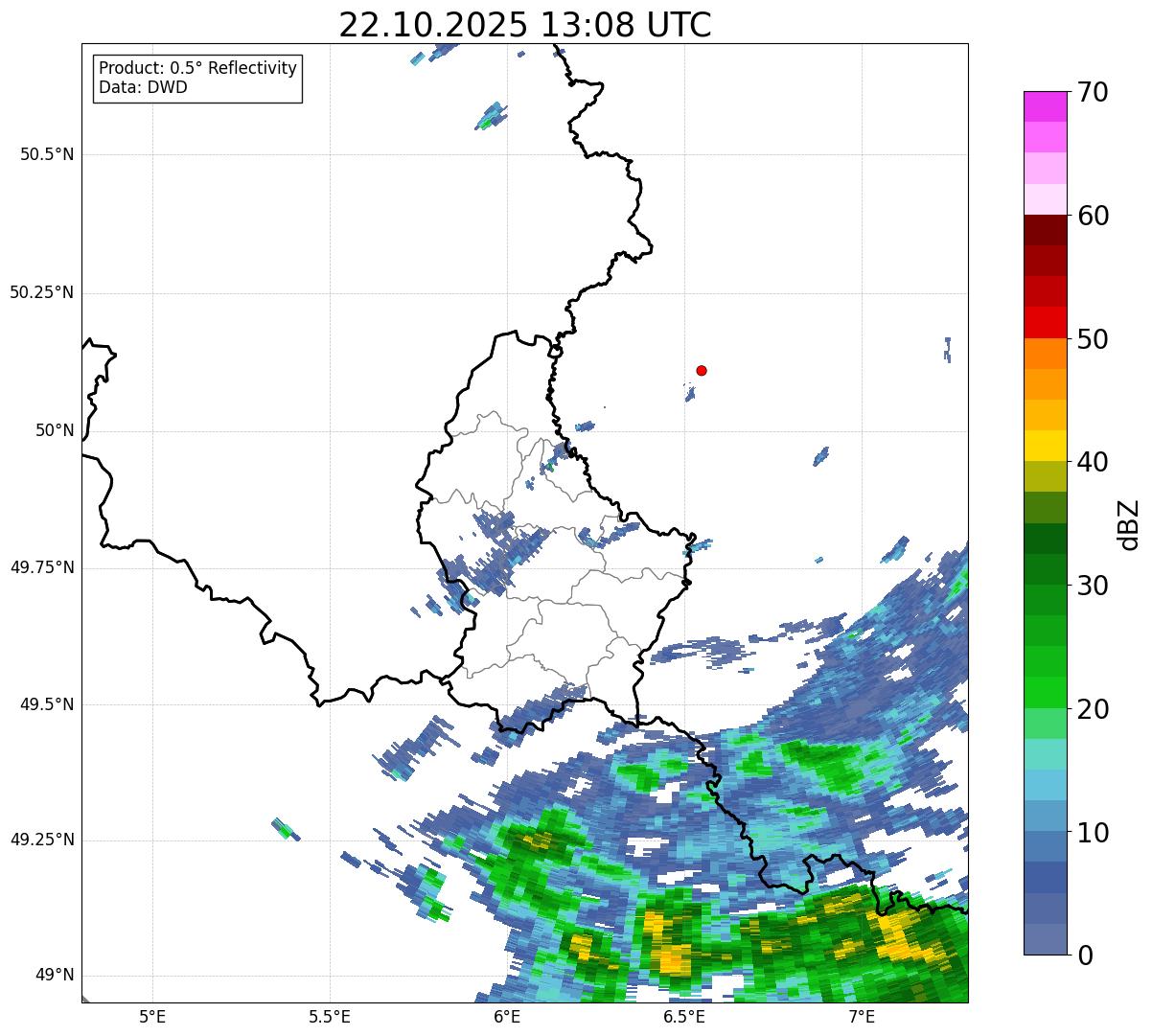Click the colorbar '20' tick label
This screenshot has width=1152, height=1036.
click(1093, 709)
